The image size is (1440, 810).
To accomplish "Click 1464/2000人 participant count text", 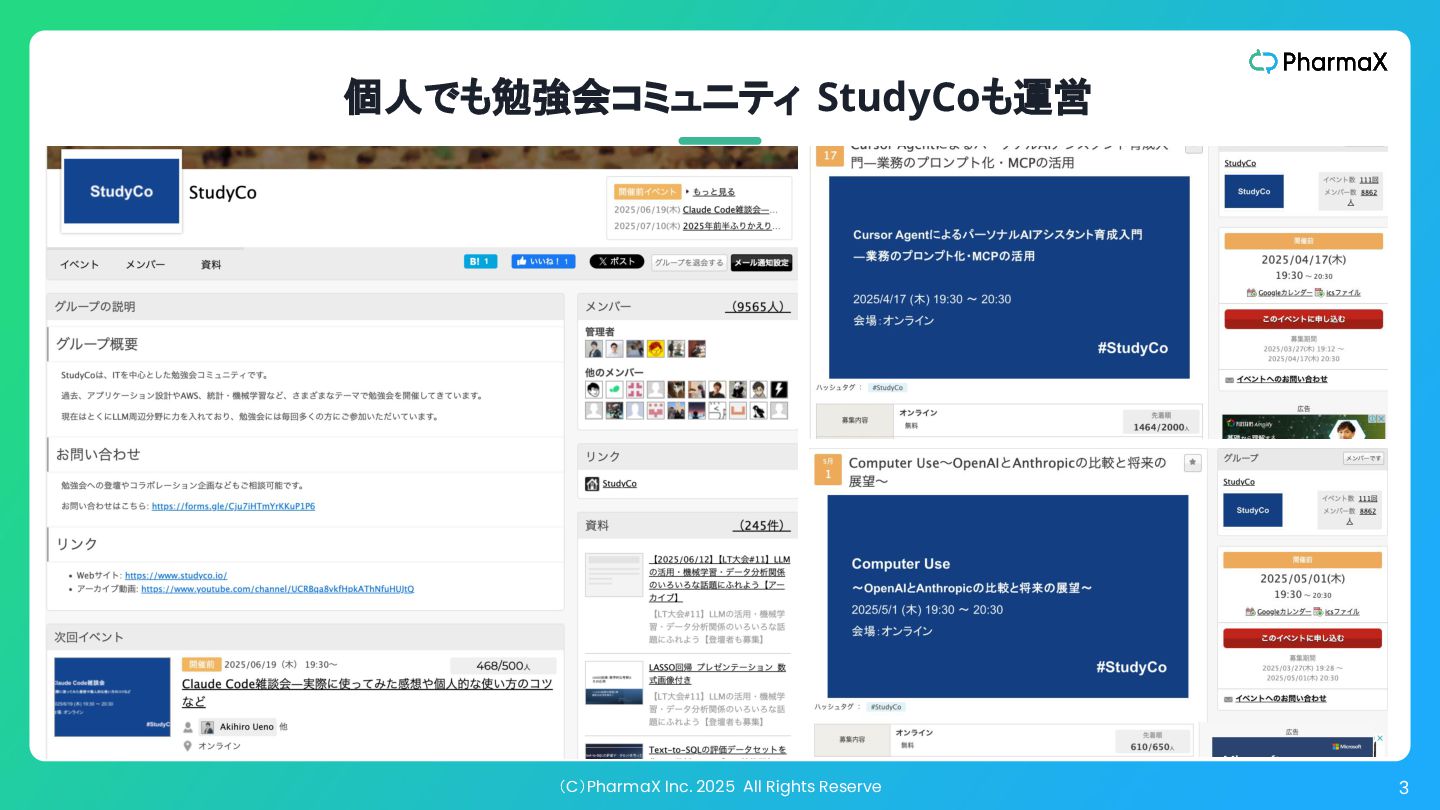I will pyautogui.click(x=1161, y=427).
